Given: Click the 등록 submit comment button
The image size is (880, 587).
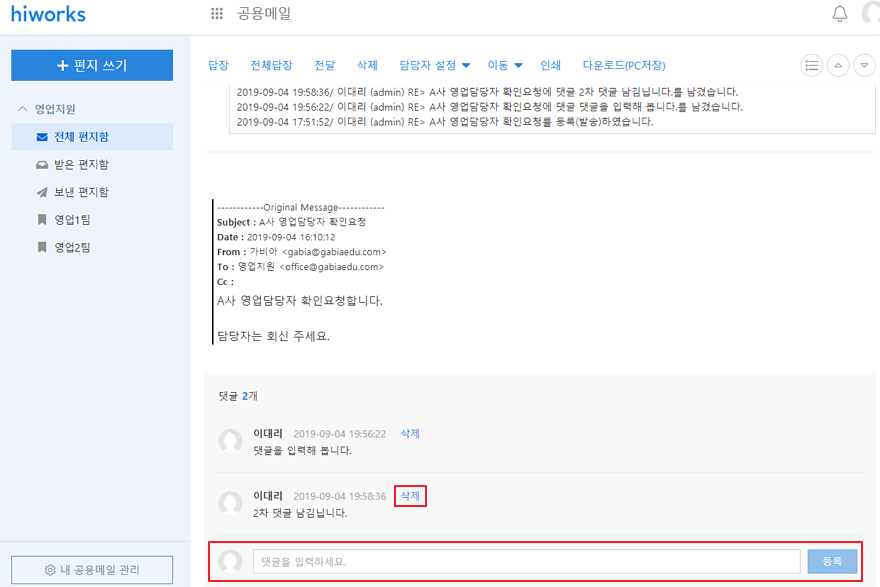Looking at the screenshot, I should [x=832, y=561].
